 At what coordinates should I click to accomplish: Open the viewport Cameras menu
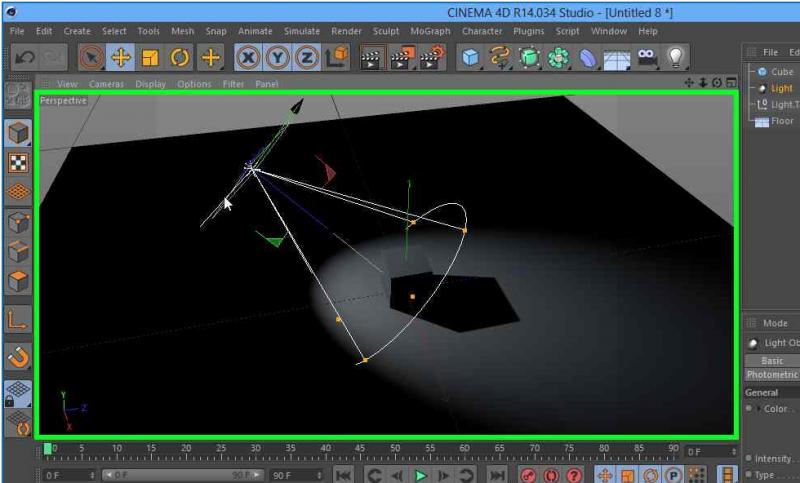tap(106, 84)
